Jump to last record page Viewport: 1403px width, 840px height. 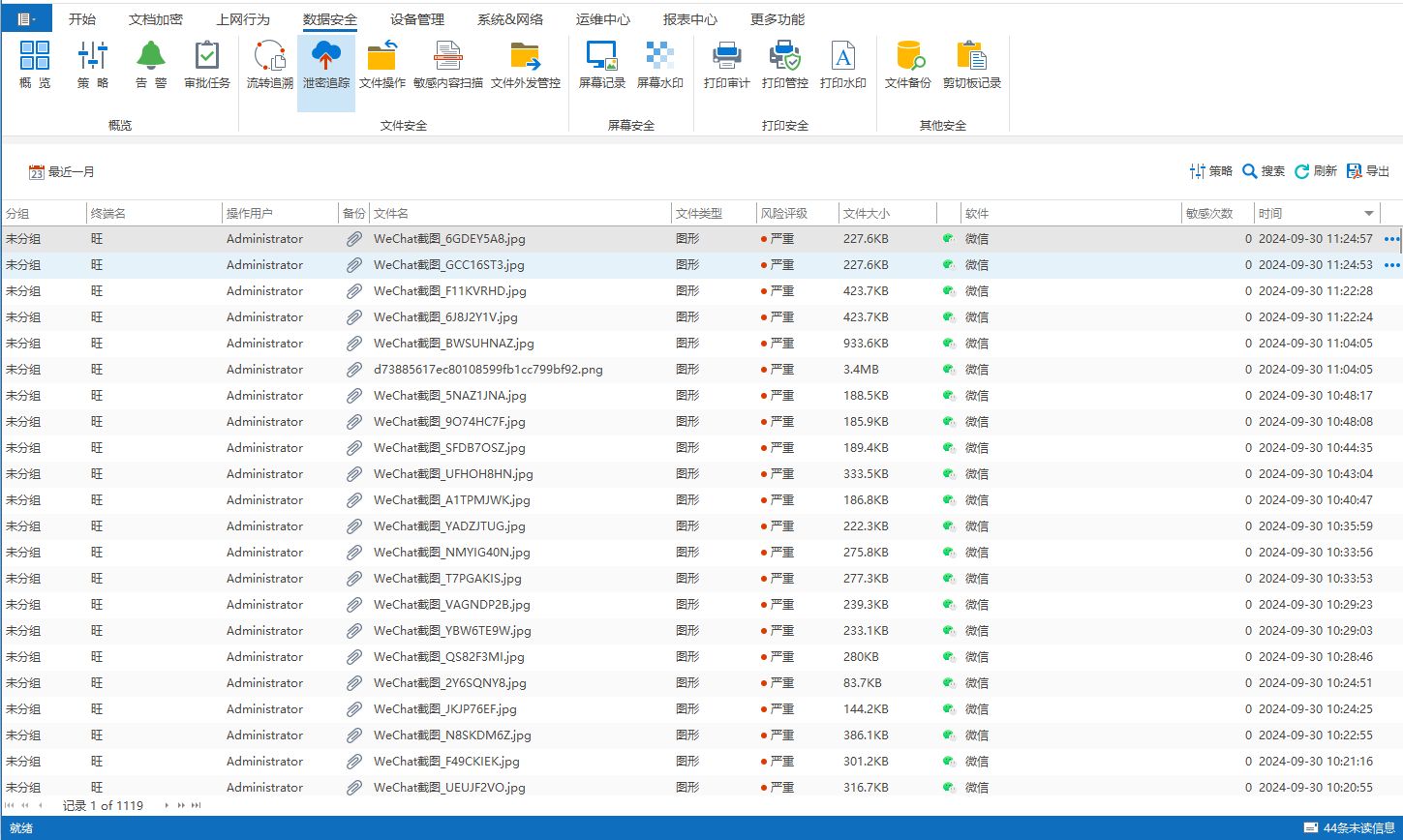[x=197, y=805]
